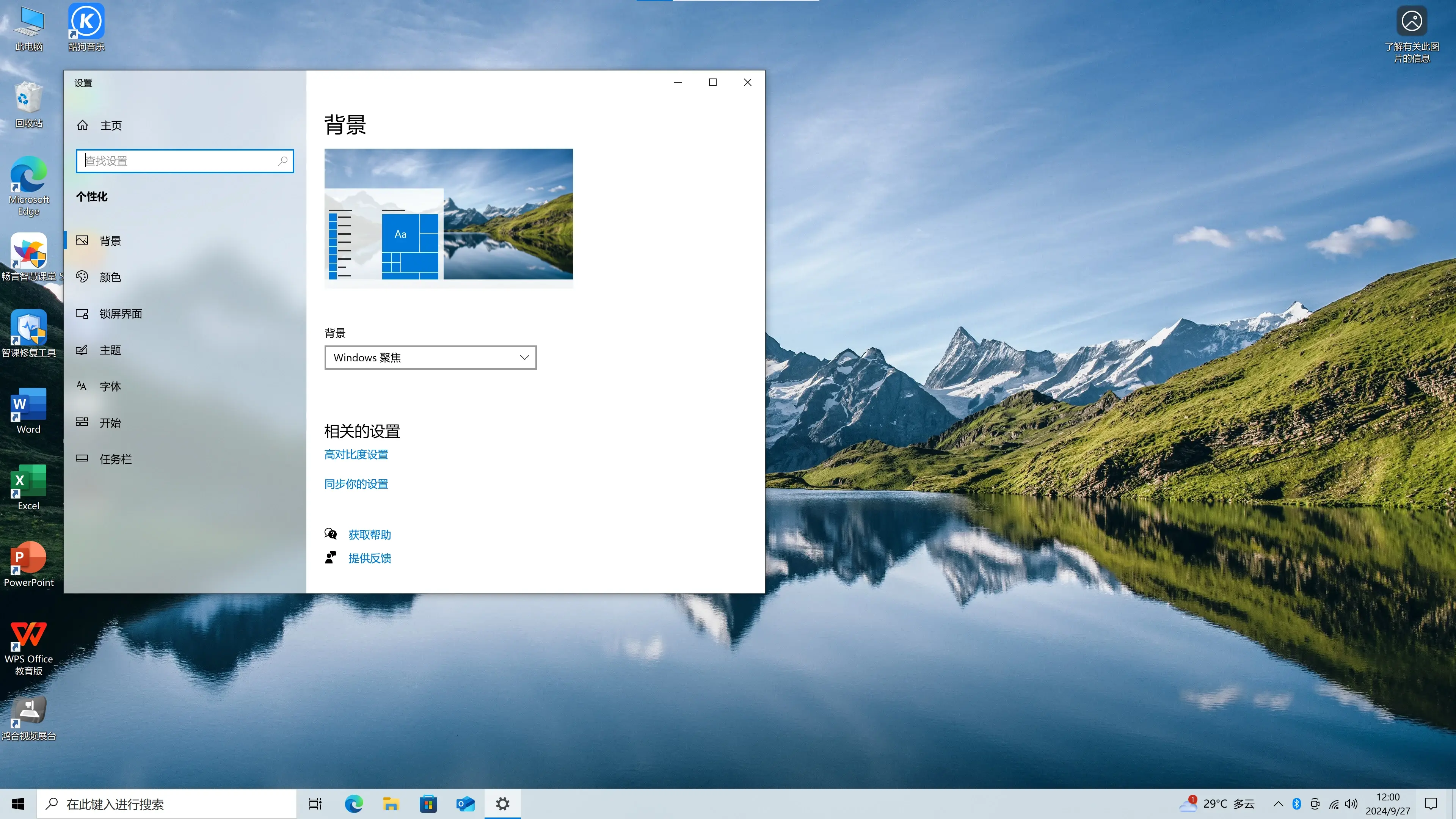Select the 主题 (Themes) sidebar item
The width and height of the screenshot is (1456, 819).
(x=110, y=350)
